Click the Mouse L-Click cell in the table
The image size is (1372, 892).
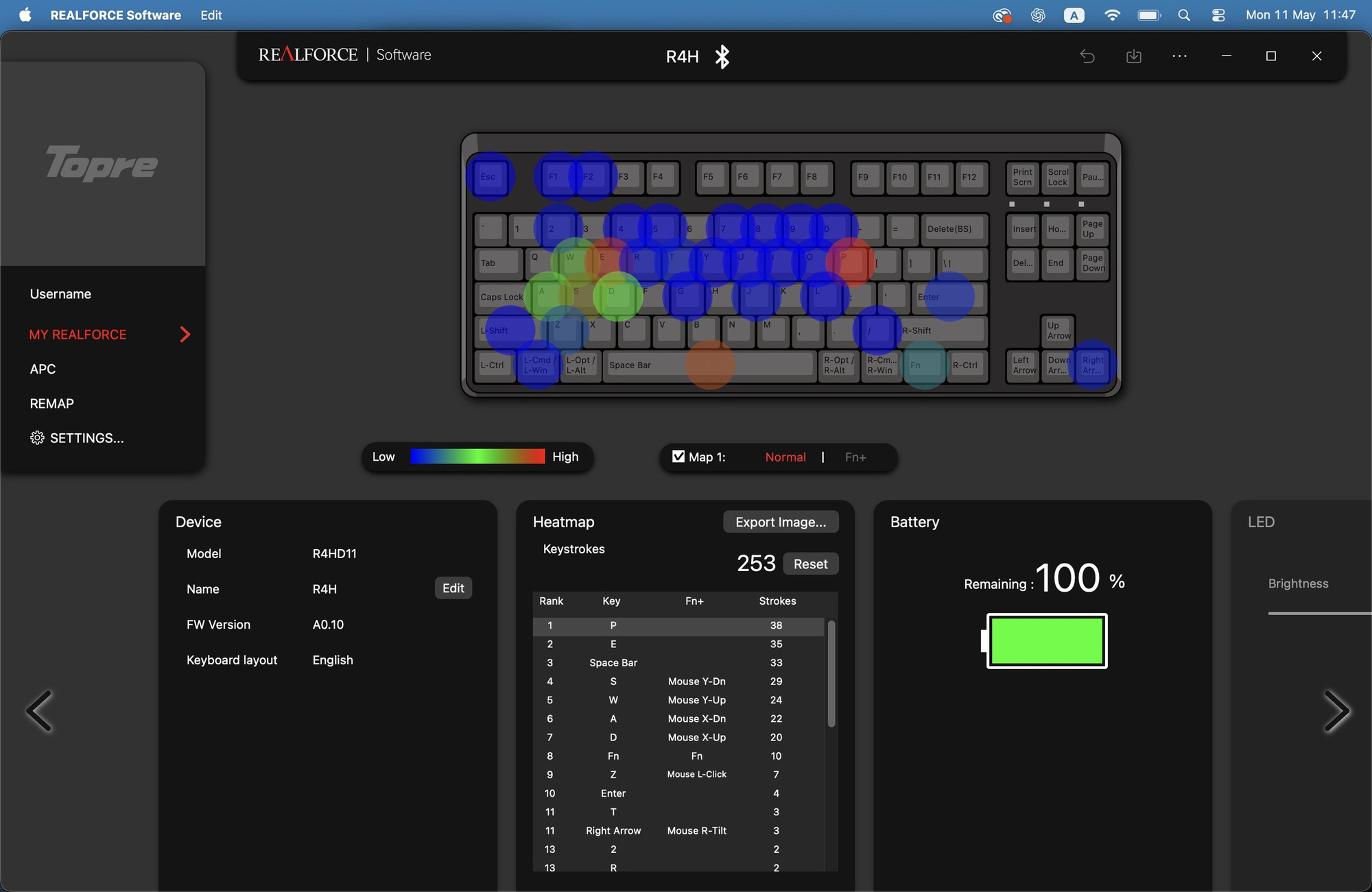(x=697, y=775)
